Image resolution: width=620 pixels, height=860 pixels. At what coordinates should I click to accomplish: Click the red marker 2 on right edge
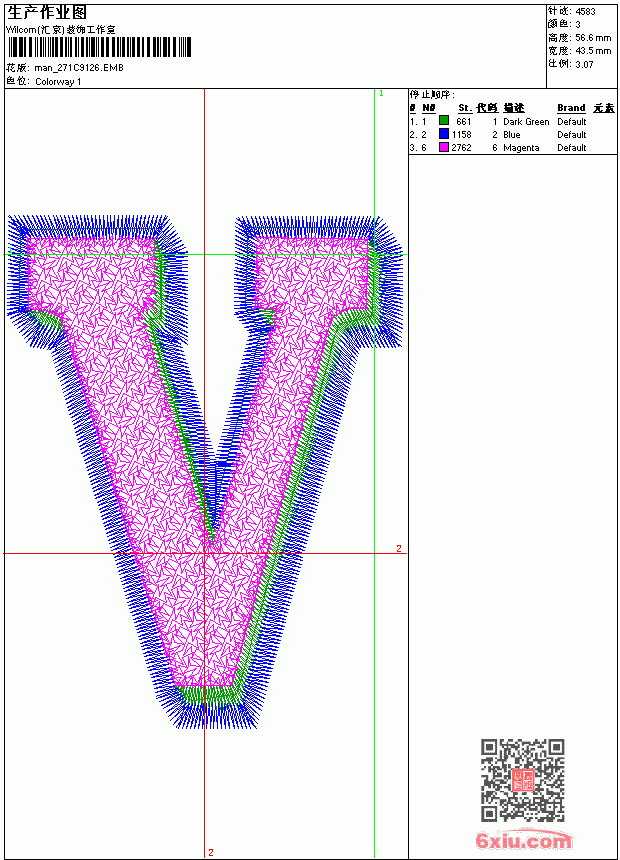399,548
